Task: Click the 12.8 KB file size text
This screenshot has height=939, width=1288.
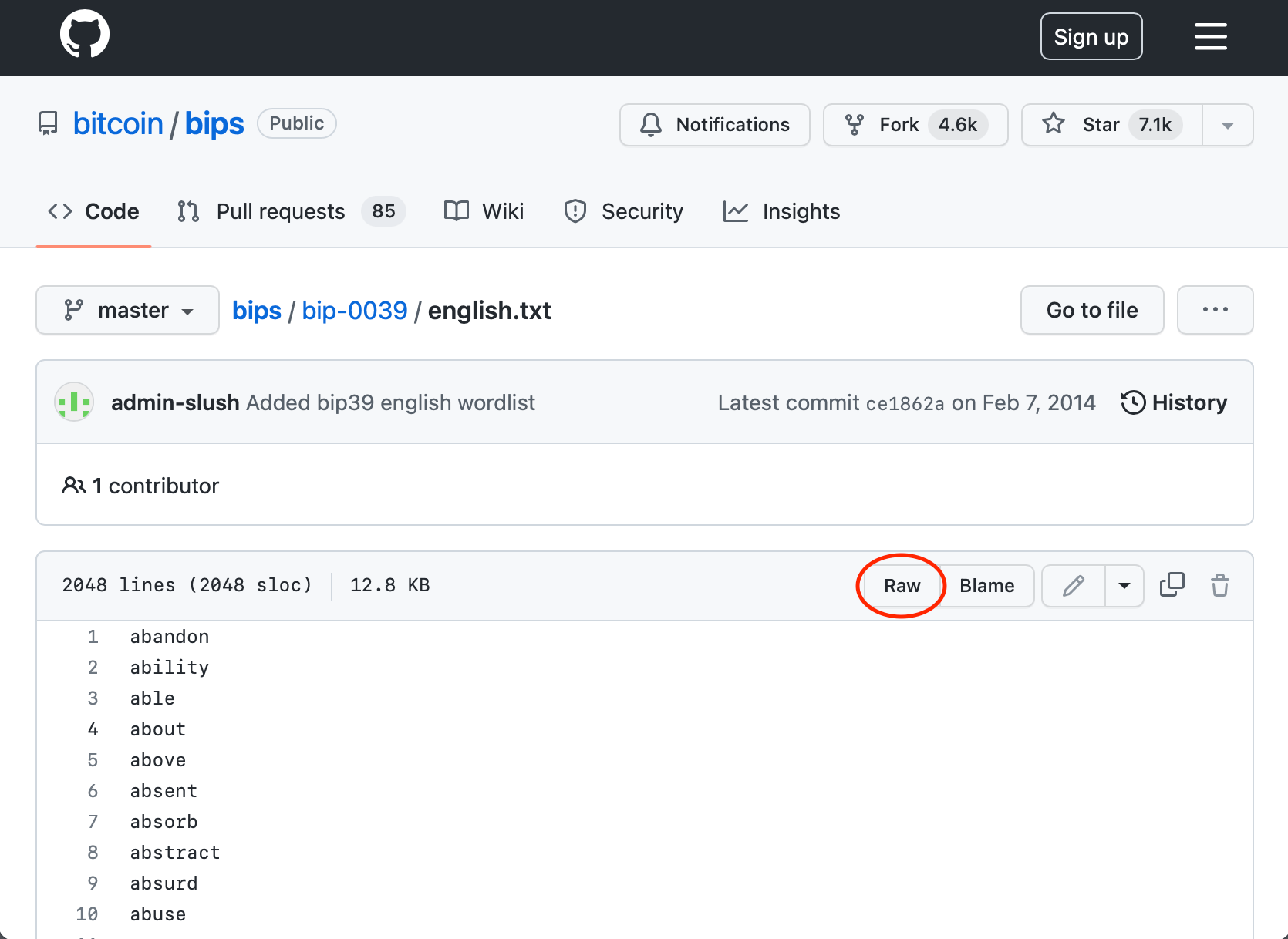Action: pyautogui.click(x=390, y=585)
